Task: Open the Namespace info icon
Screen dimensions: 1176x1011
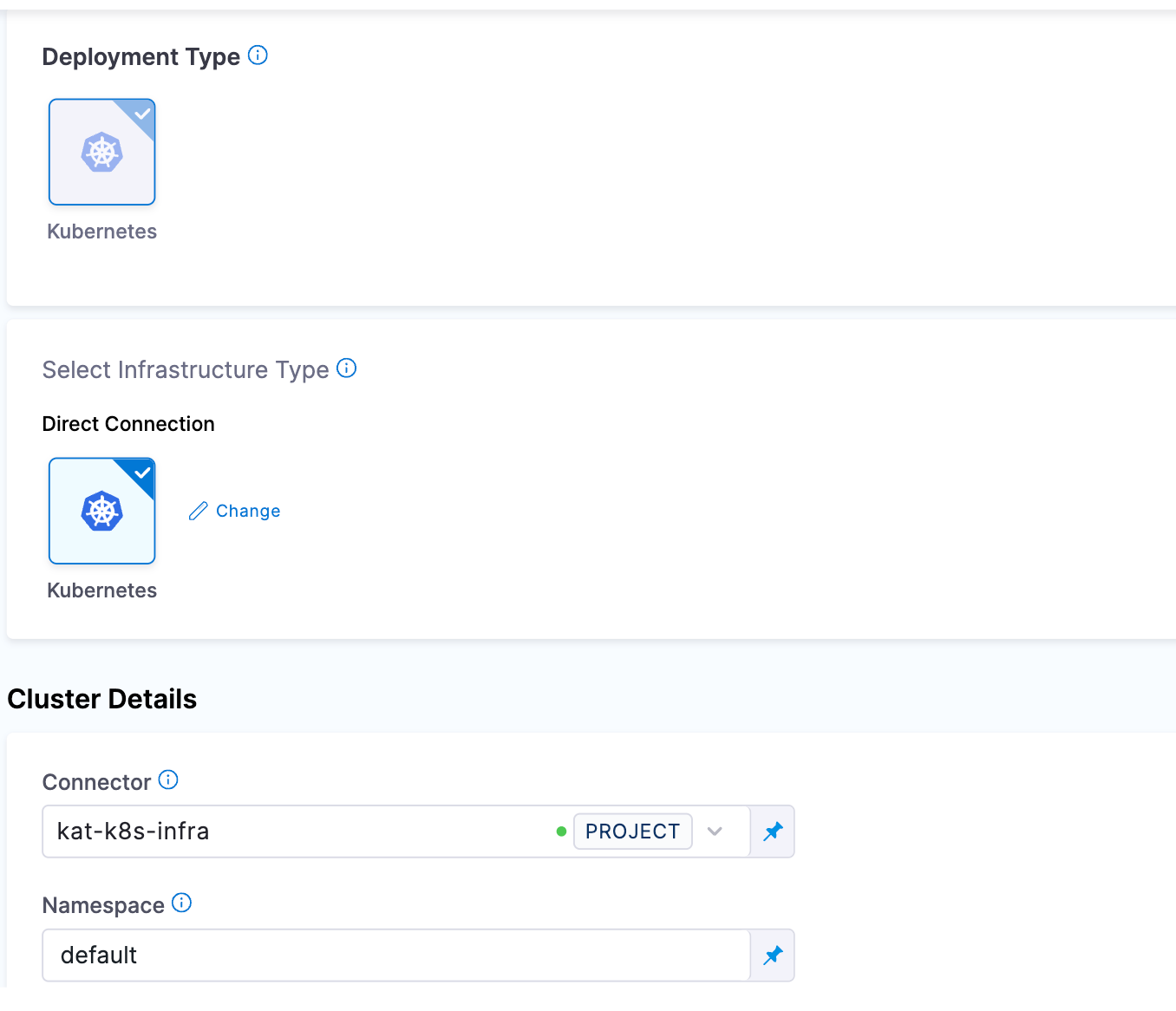Action: pos(181,903)
